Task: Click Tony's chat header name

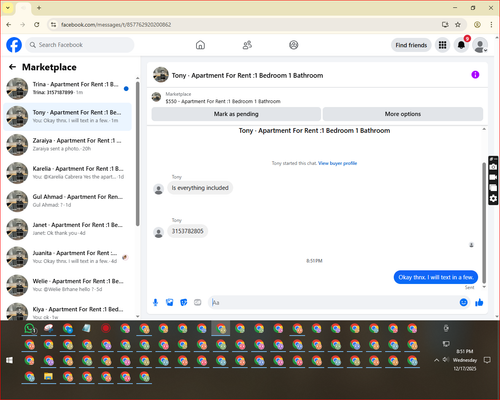Action: (247, 75)
